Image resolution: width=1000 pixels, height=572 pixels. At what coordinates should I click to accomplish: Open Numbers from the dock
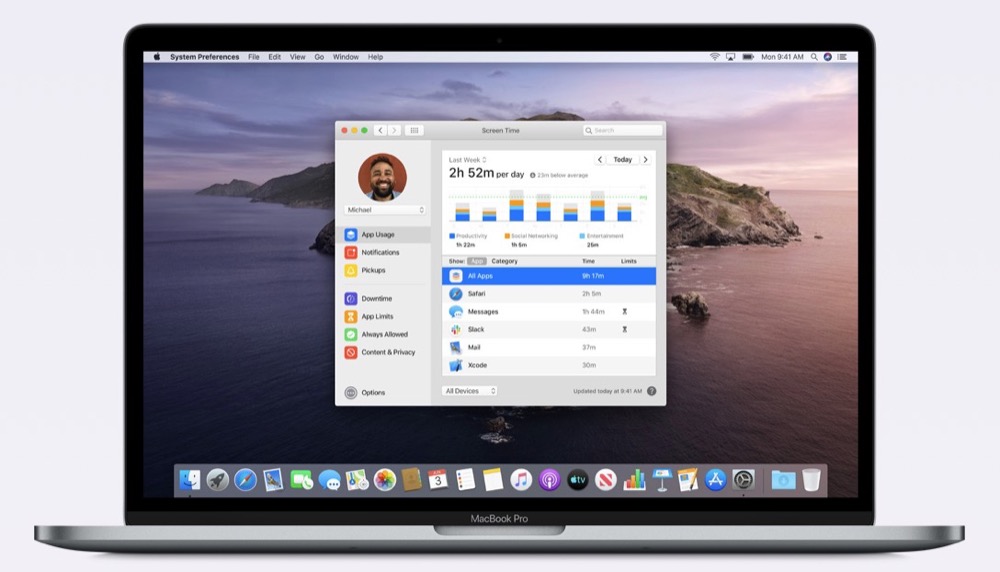[634, 480]
